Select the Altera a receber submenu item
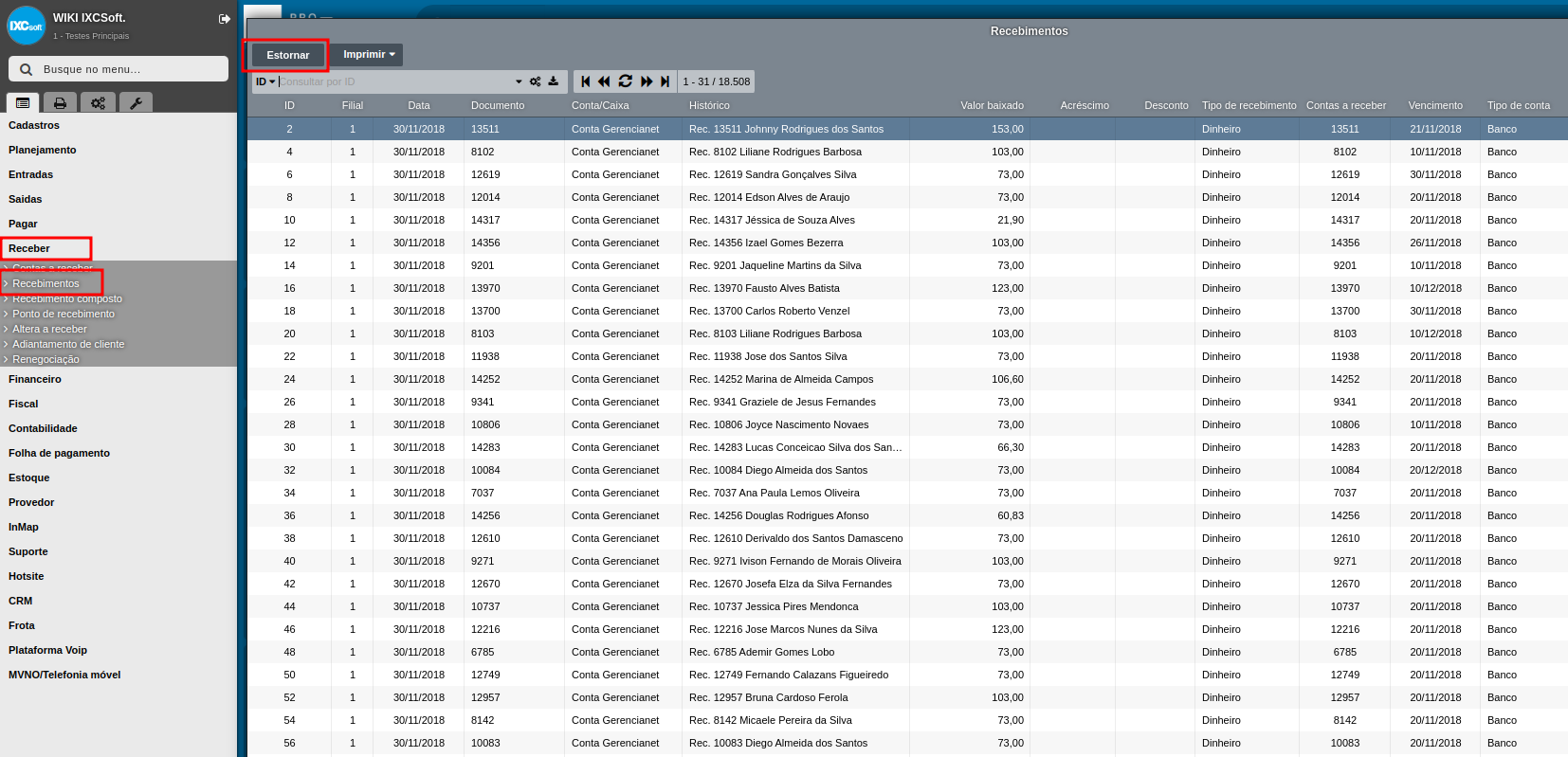The image size is (1568, 757). 49,329
